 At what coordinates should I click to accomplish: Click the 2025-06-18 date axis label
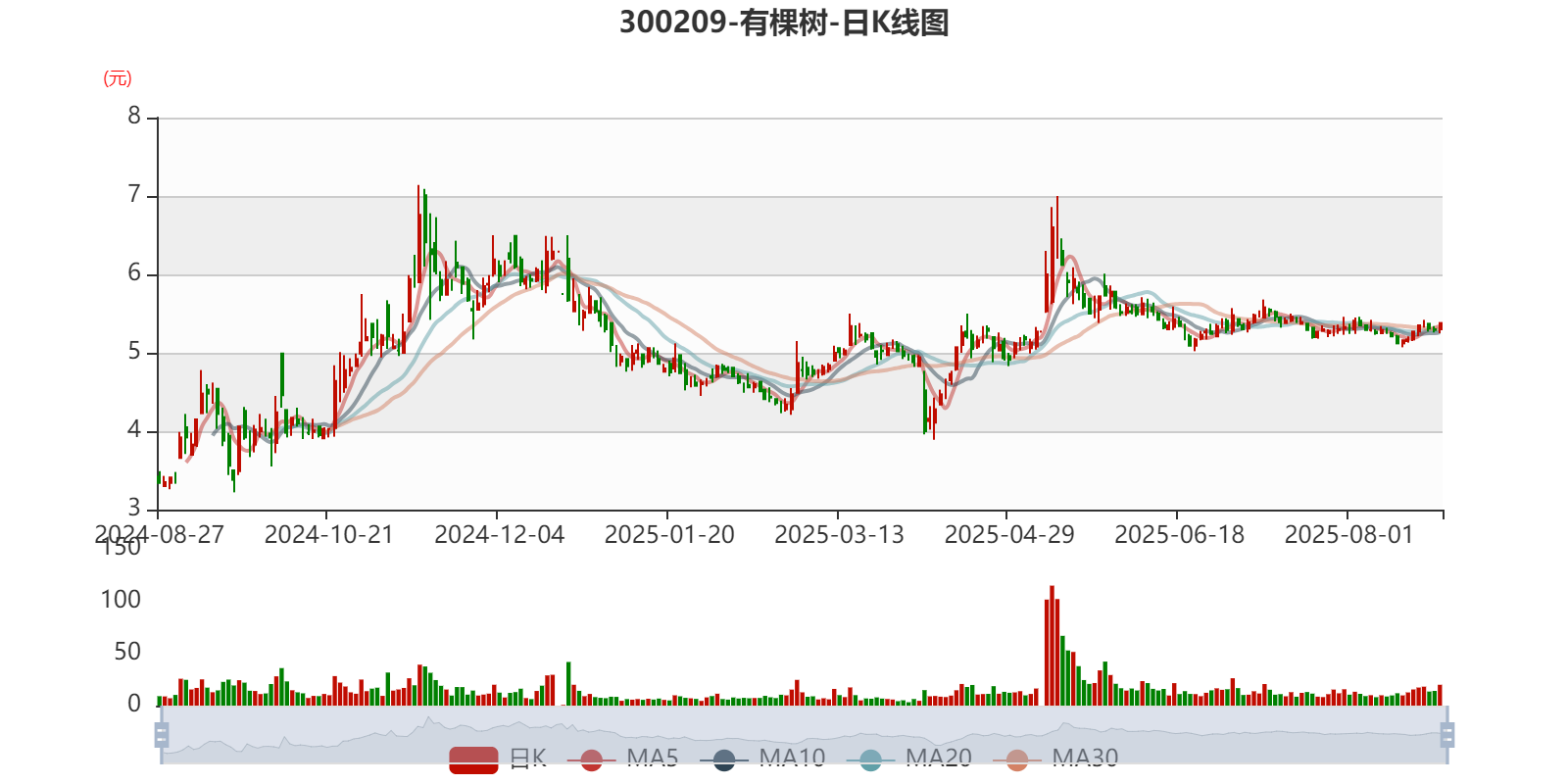pyautogui.click(x=1179, y=535)
